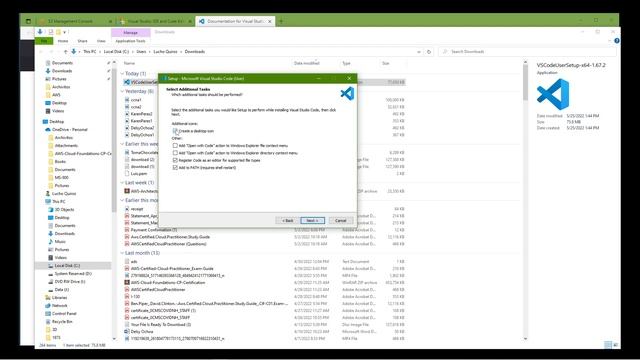Switch to large icons view button in status bar
This screenshot has width=640, height=360.
615,345
